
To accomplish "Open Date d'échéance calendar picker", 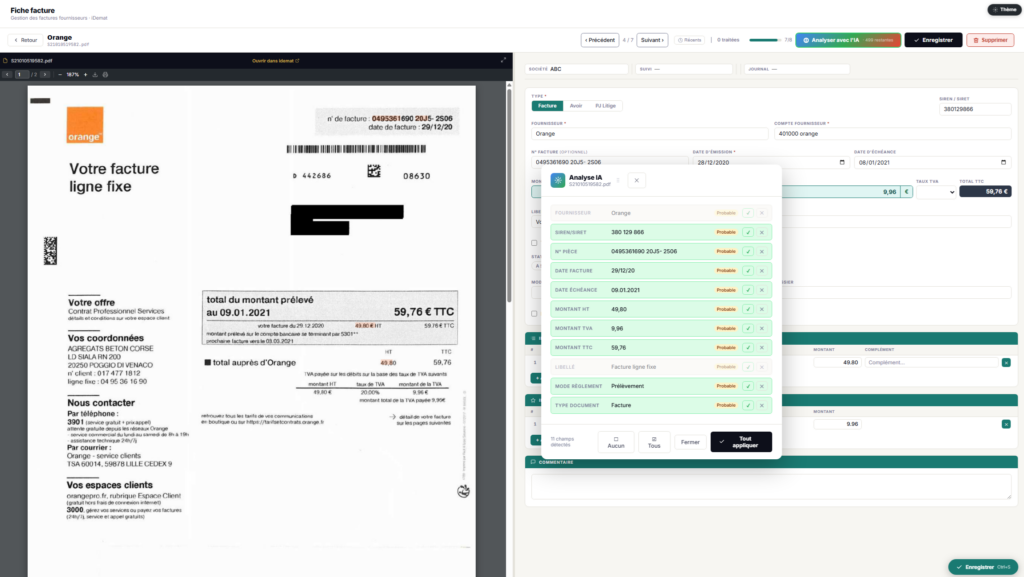I will (1003, 163).
